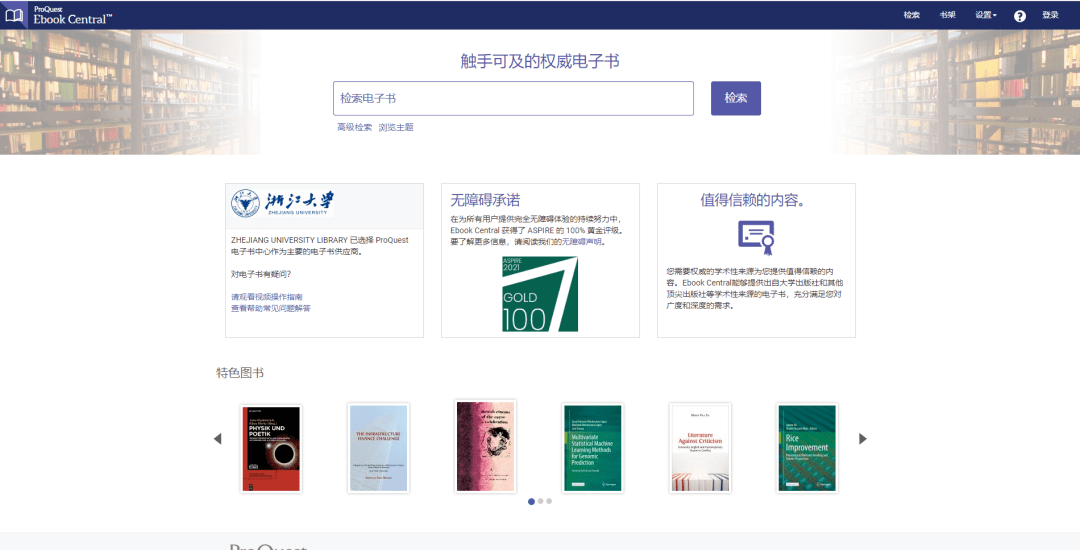This screenshot has height=550, width=1080.
Task: Click the 无障碍承诺 card heading
Action: [x=486, y=200]
